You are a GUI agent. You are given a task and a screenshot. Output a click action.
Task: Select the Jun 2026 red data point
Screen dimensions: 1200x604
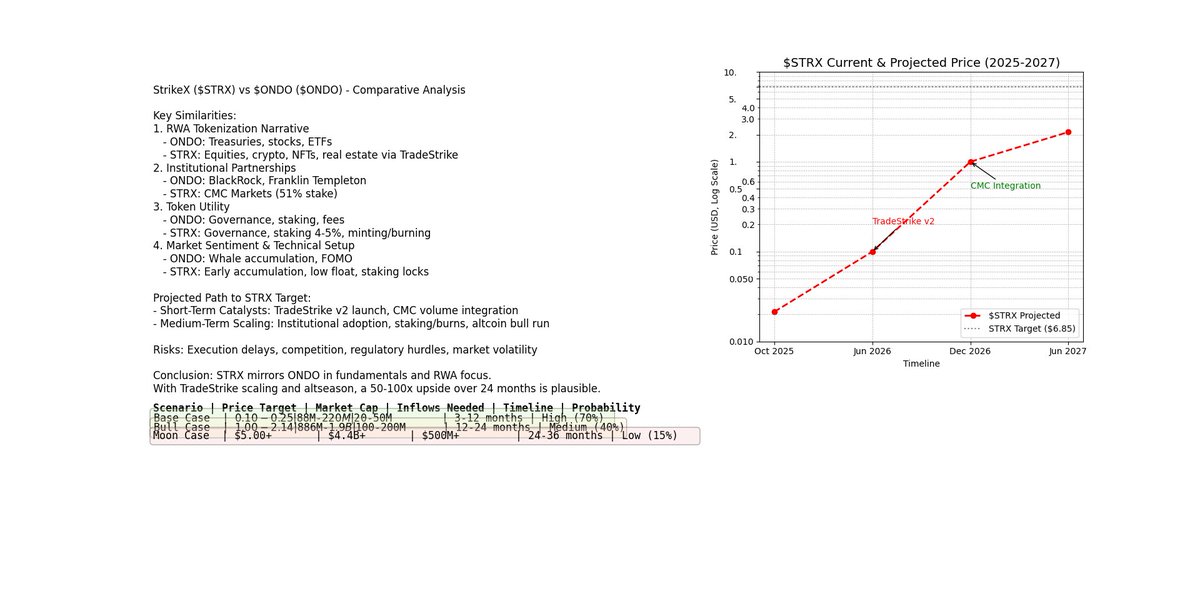(872, 252)
